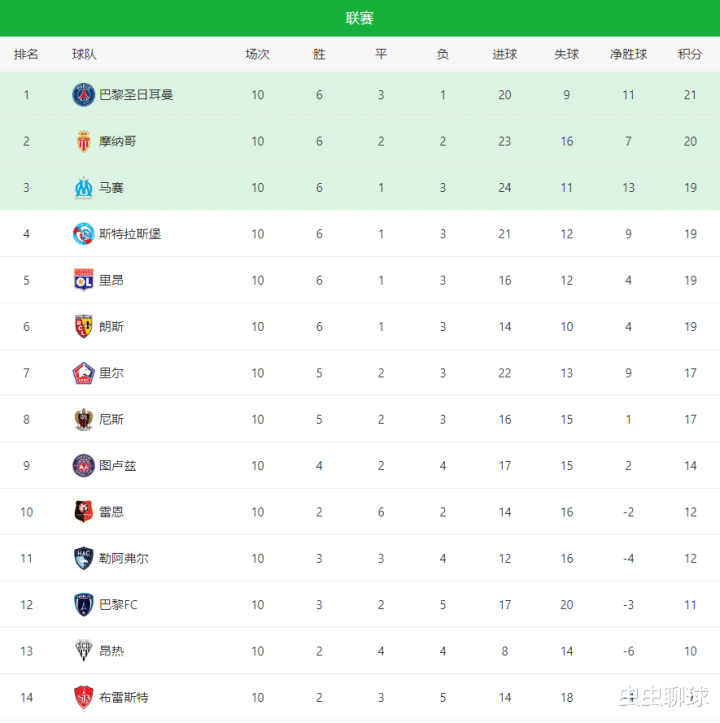The width and height of the screenshot is (720, 723).
Task: Click the Marseille club crest icon
Action: [84, 187]
